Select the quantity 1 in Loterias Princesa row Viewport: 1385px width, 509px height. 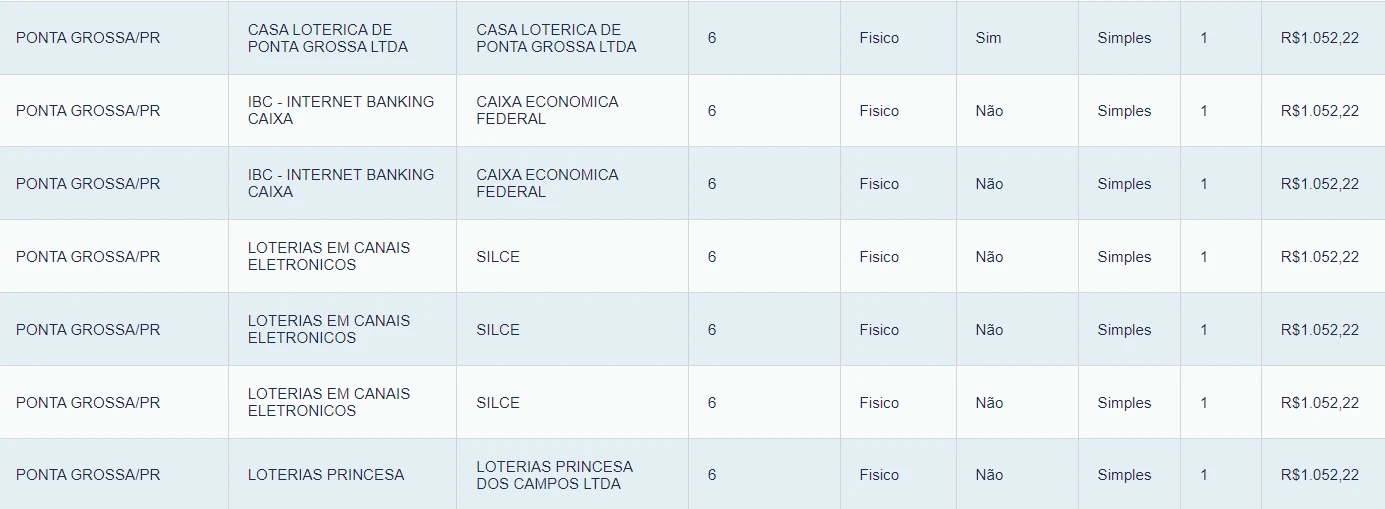[x=1204, y=475]
